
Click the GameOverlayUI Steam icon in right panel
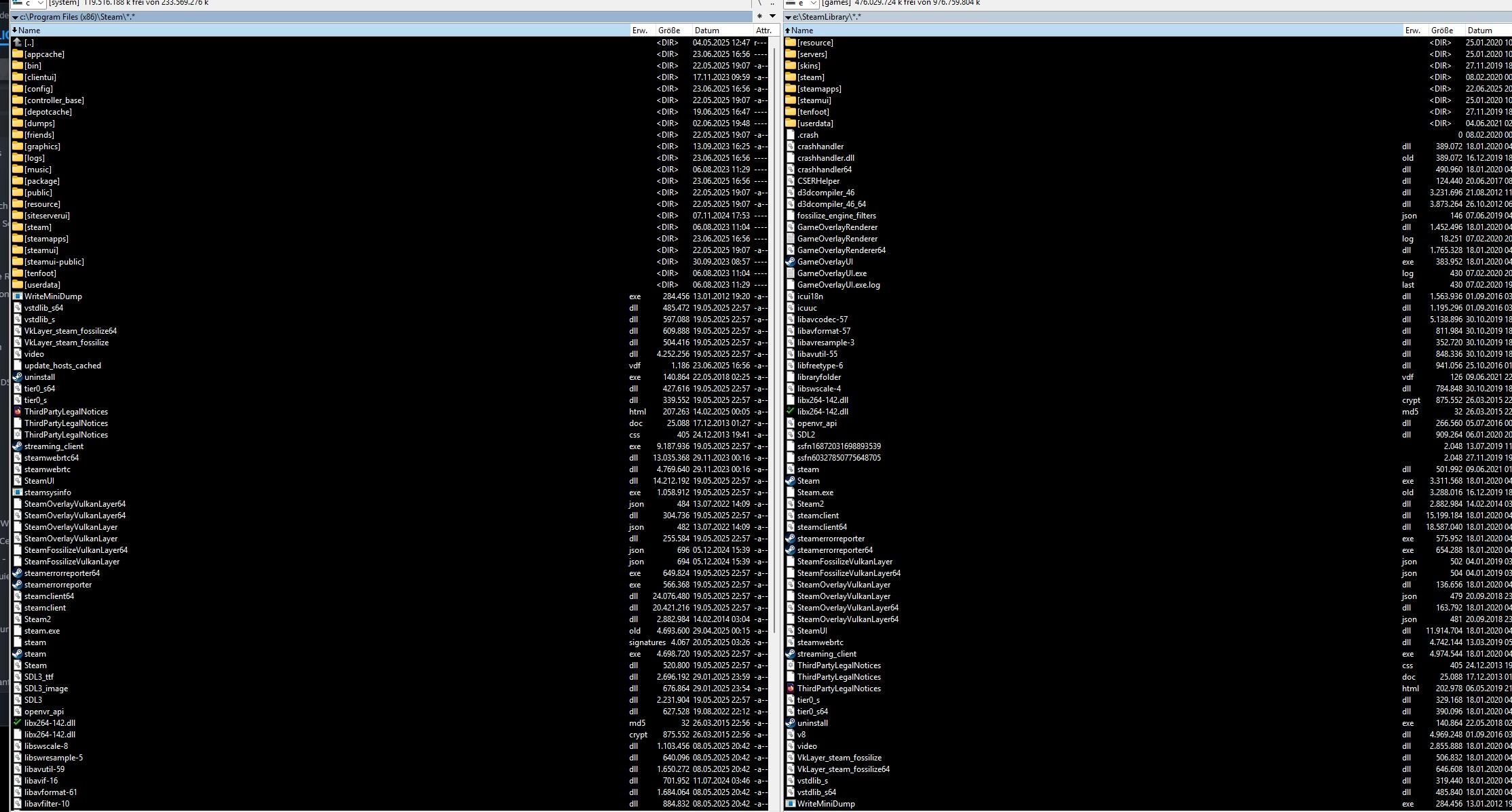click(x=790, y=262)
